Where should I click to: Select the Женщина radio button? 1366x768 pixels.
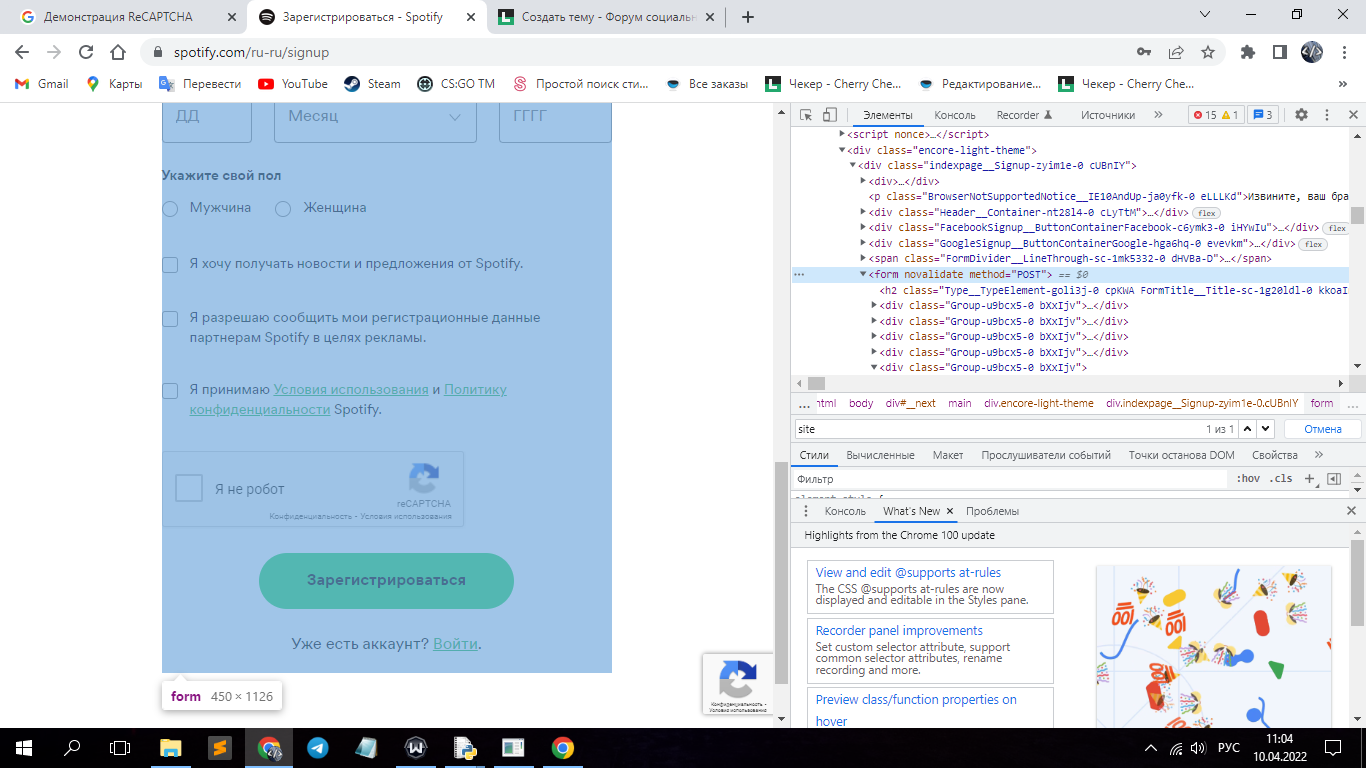(x=283, y=209)
